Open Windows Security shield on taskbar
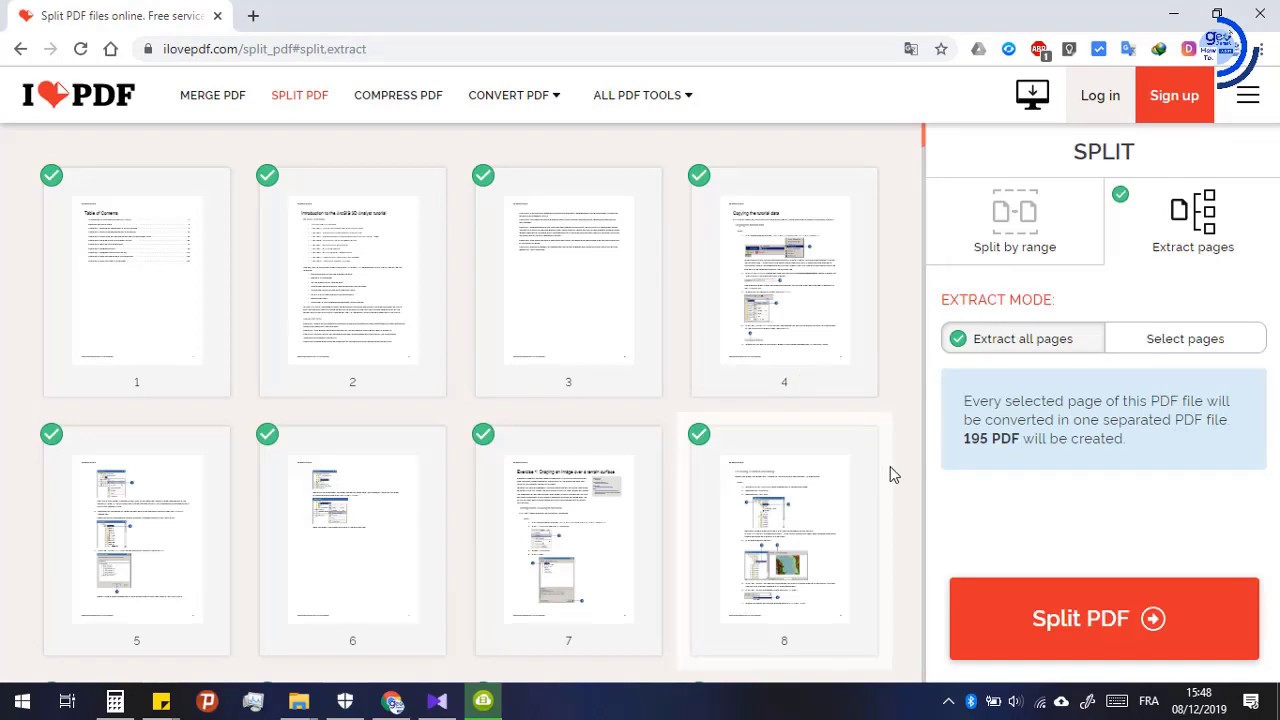 [345, 701]
